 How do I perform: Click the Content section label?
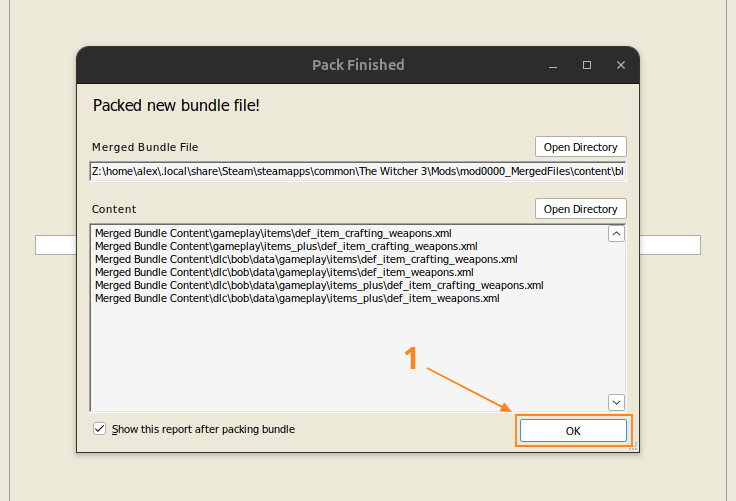click(x=114, y=209)
